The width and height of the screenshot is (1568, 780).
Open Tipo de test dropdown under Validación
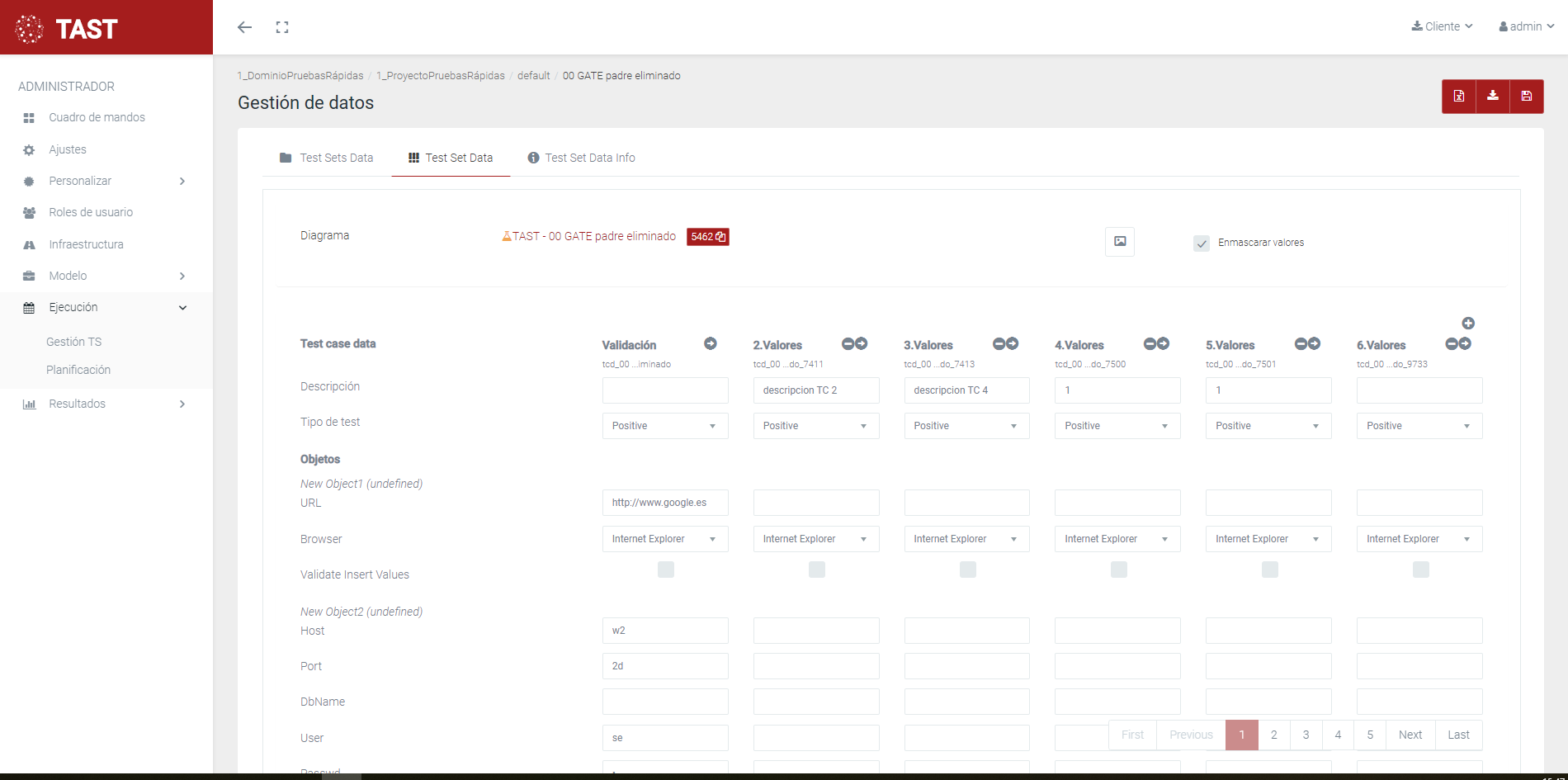click(x=664, y=426)
